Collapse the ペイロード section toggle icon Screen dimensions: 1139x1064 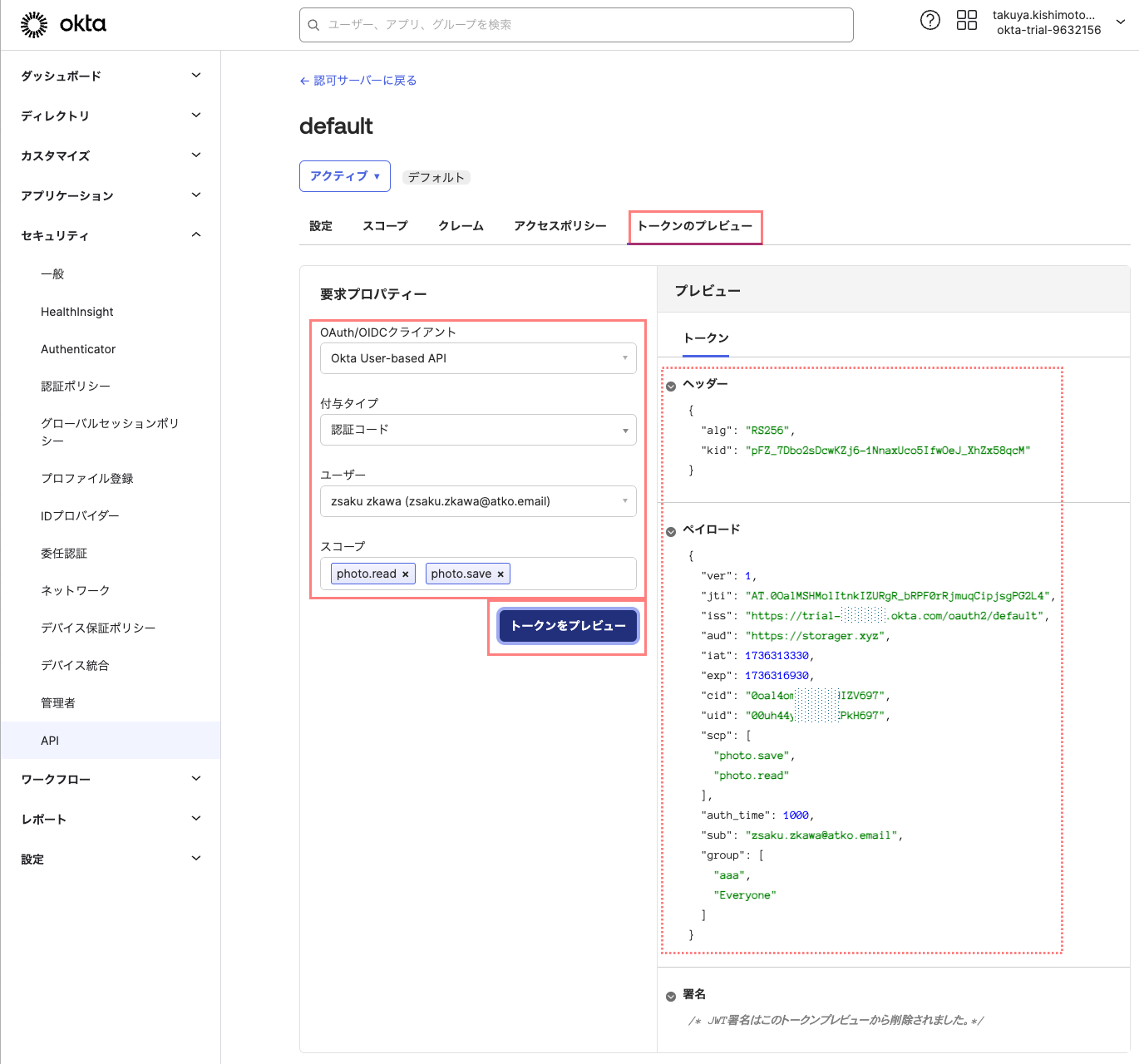coord(671,531)
